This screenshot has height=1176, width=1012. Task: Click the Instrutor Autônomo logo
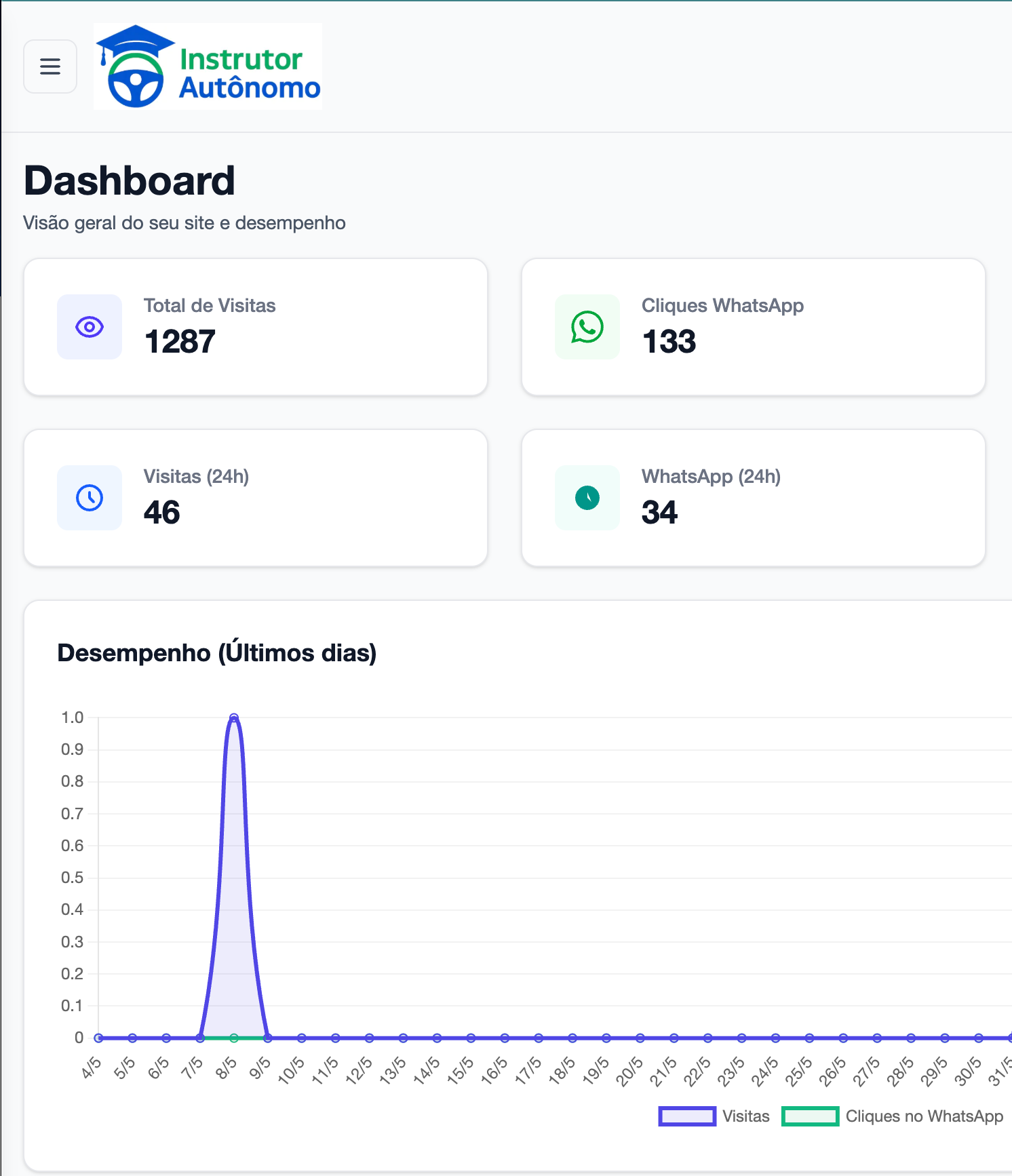coord(208,66)
